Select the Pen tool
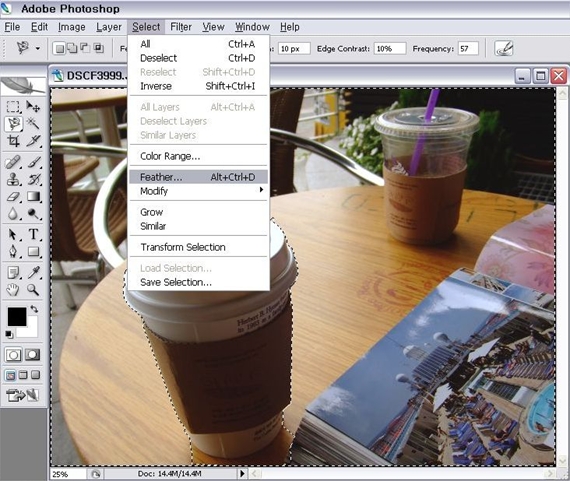570x481 pixels. tap(13, 252)
